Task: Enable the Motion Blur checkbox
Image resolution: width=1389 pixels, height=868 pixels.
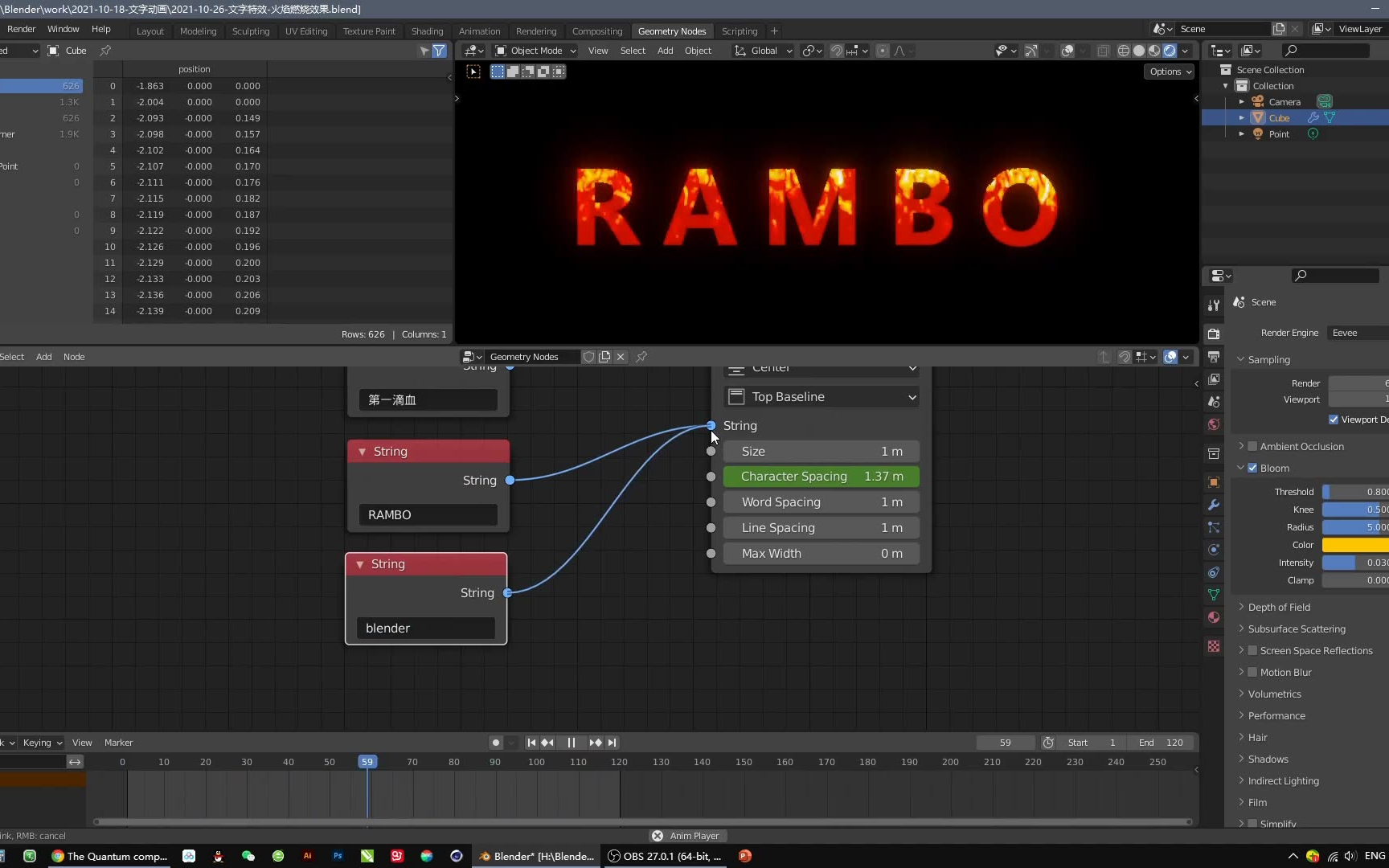Action: pos(1252,672)
